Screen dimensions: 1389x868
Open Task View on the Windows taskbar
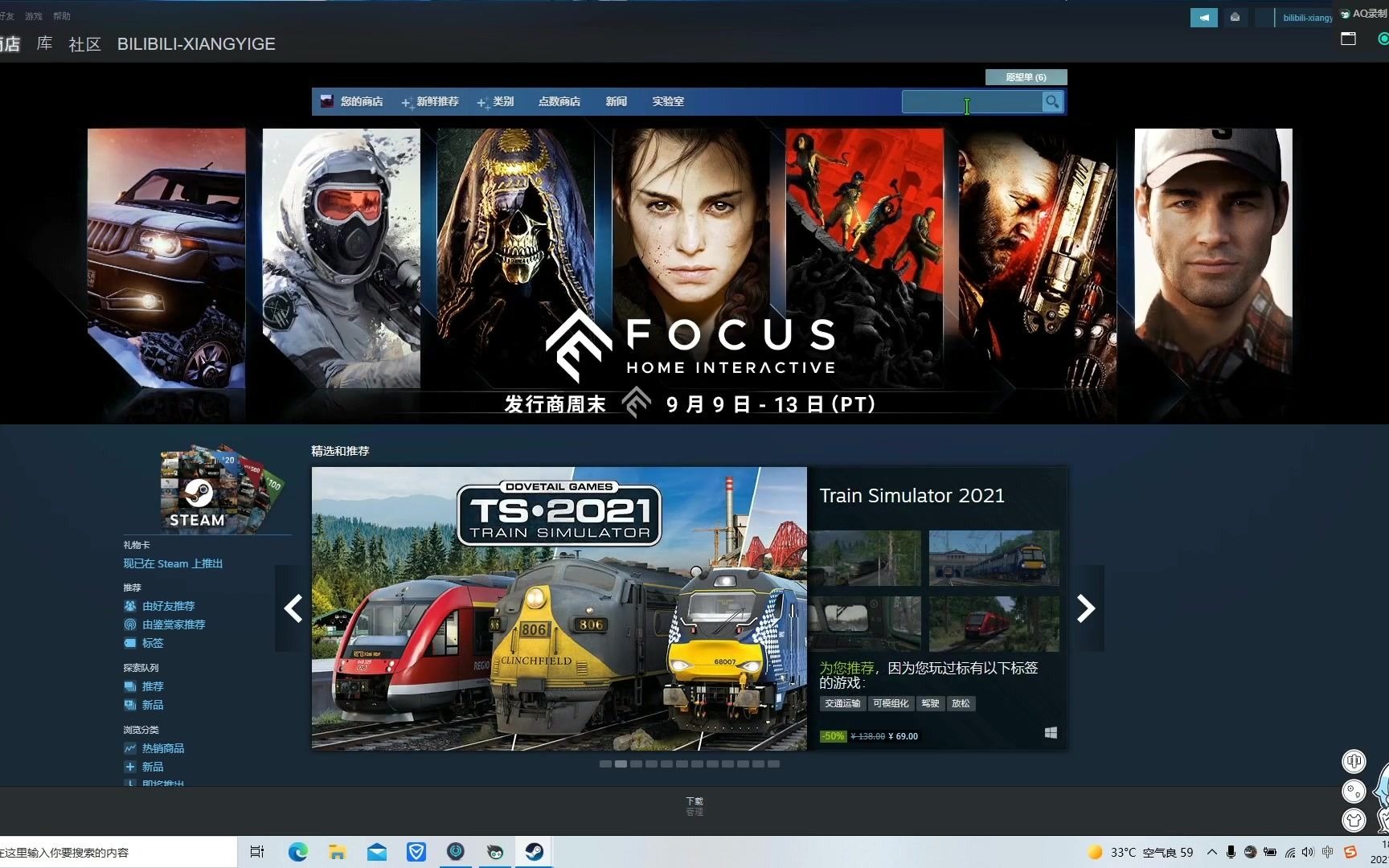click(x=257, y=852)
